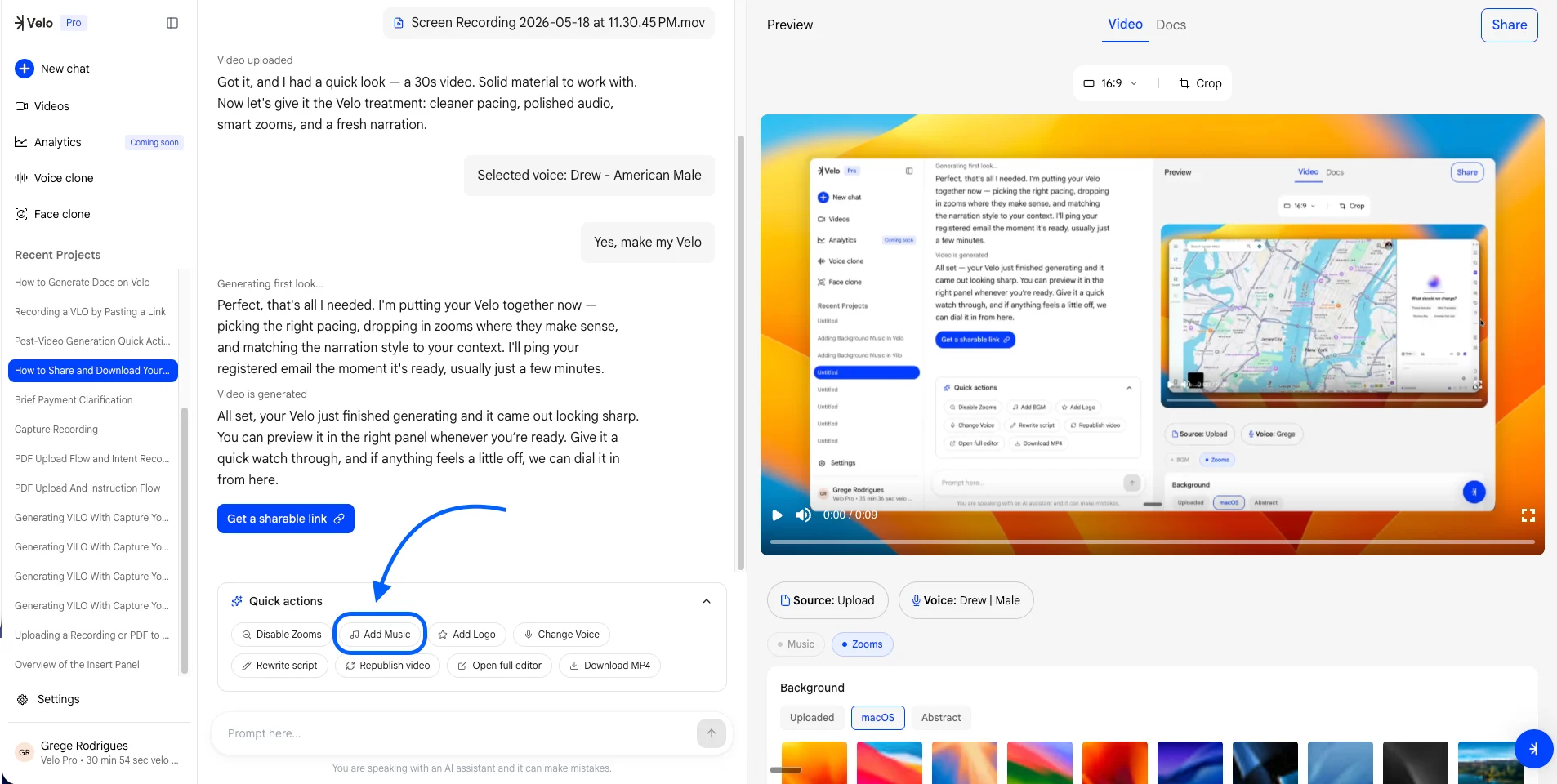Pick the dark blue-purple background swatch
Viewport: 1557px width, 784px height.
tap(1190, 763)
